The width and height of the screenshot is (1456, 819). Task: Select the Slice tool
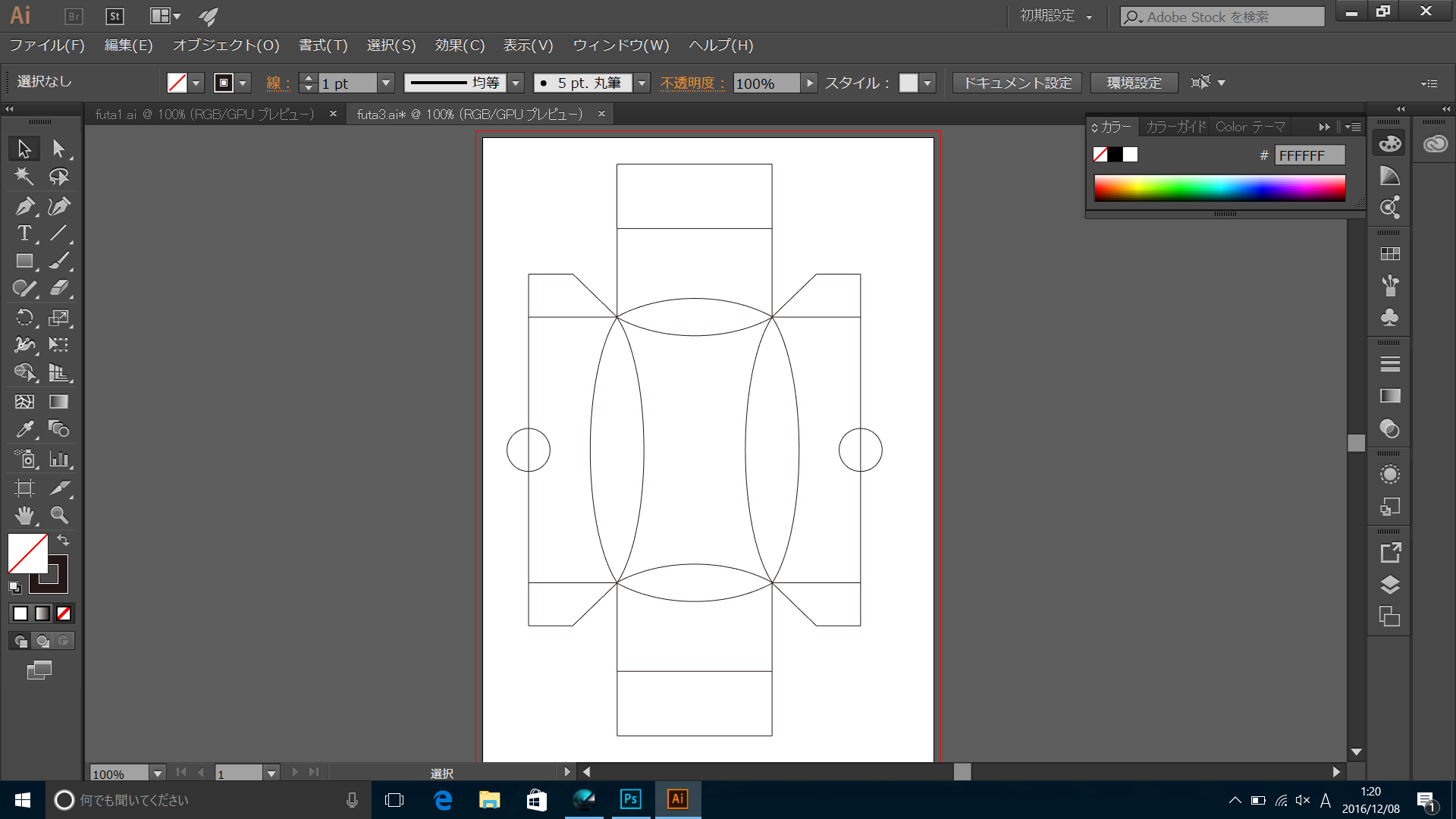(58, 488)
